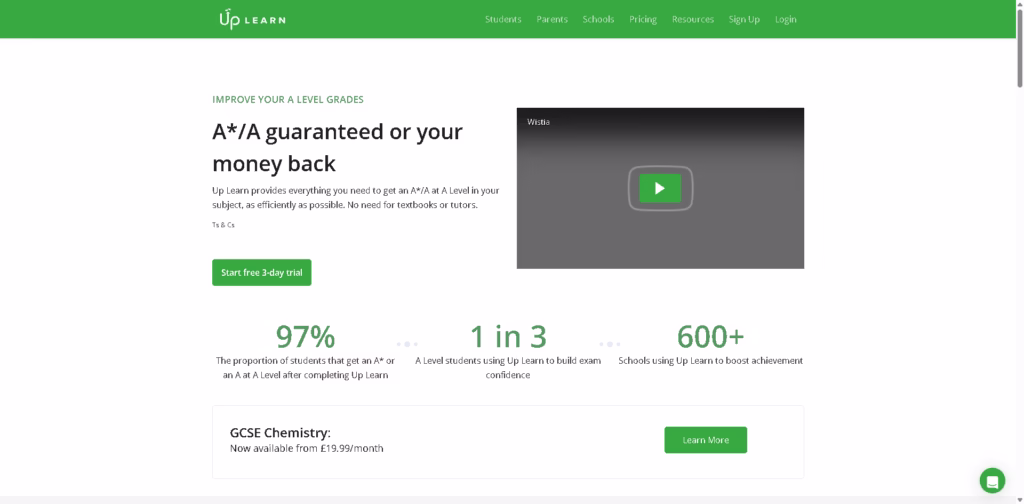The height and width of the screenshot is (504, 1024).
Task: View the Pricing page
Action: click(643, 19)
